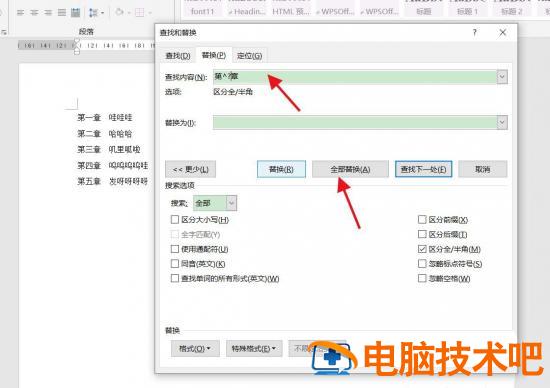
Task: Click into the 查找内容 input field
Action: [355, 76]
